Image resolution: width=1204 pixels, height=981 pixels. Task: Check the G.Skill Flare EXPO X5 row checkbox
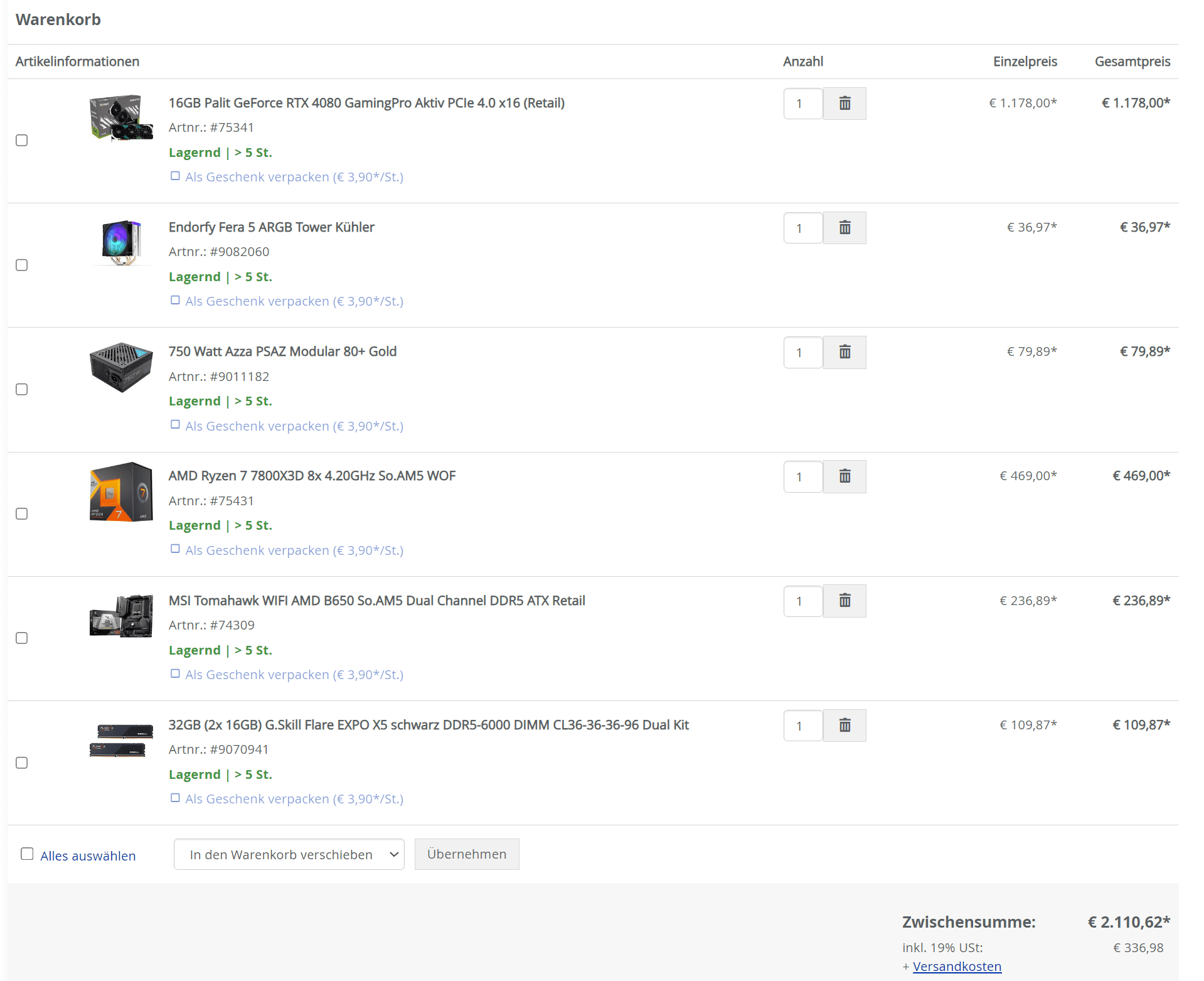click(x=22, y=763)
